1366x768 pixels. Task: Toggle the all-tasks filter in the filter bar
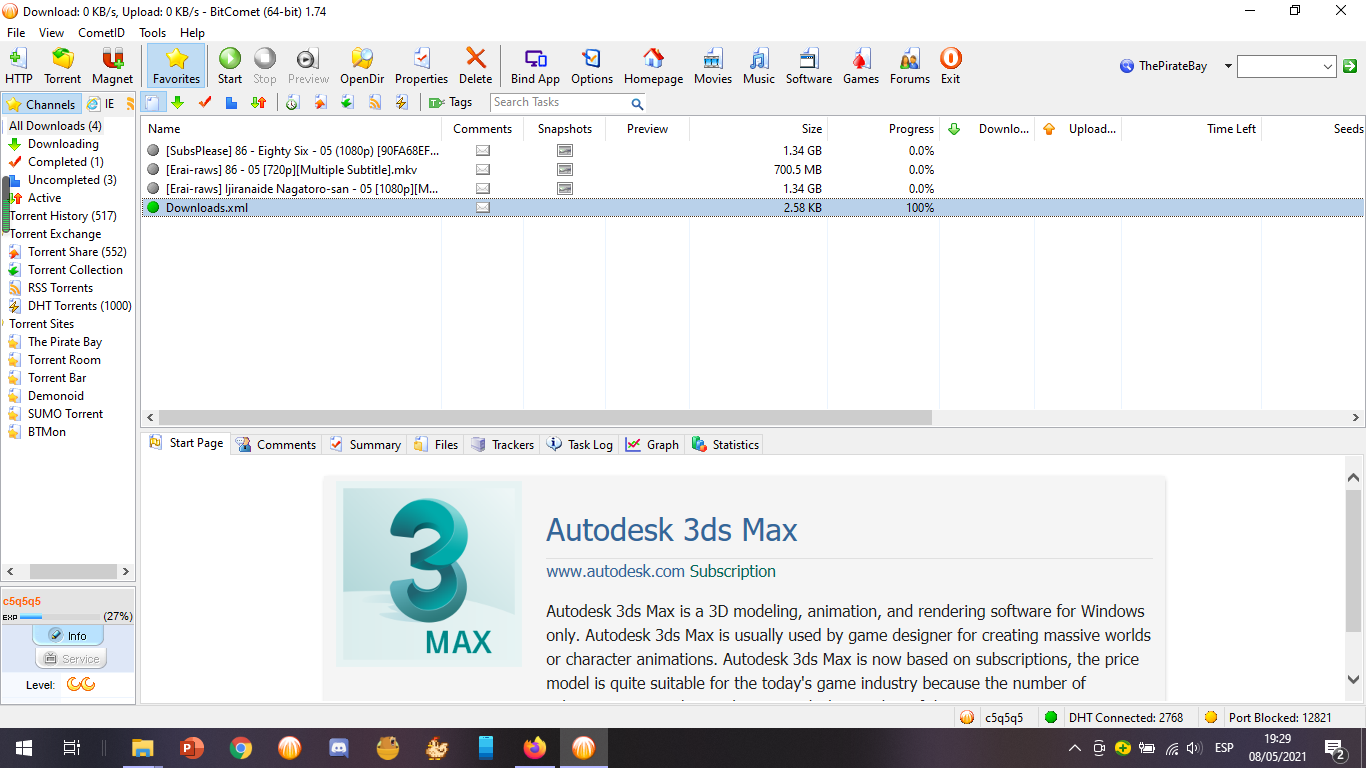[x=152, y=102]
